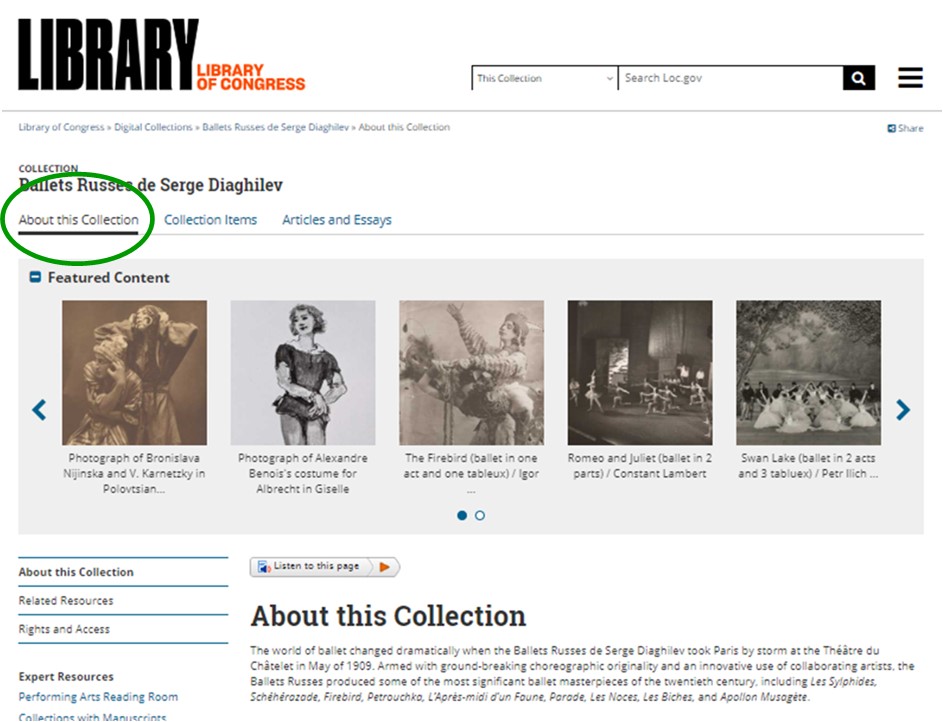Image resolution: width=943 pixels, height=722 pixels.
Task: Open Rights and Access sidebar link
Action: (64, 629)
